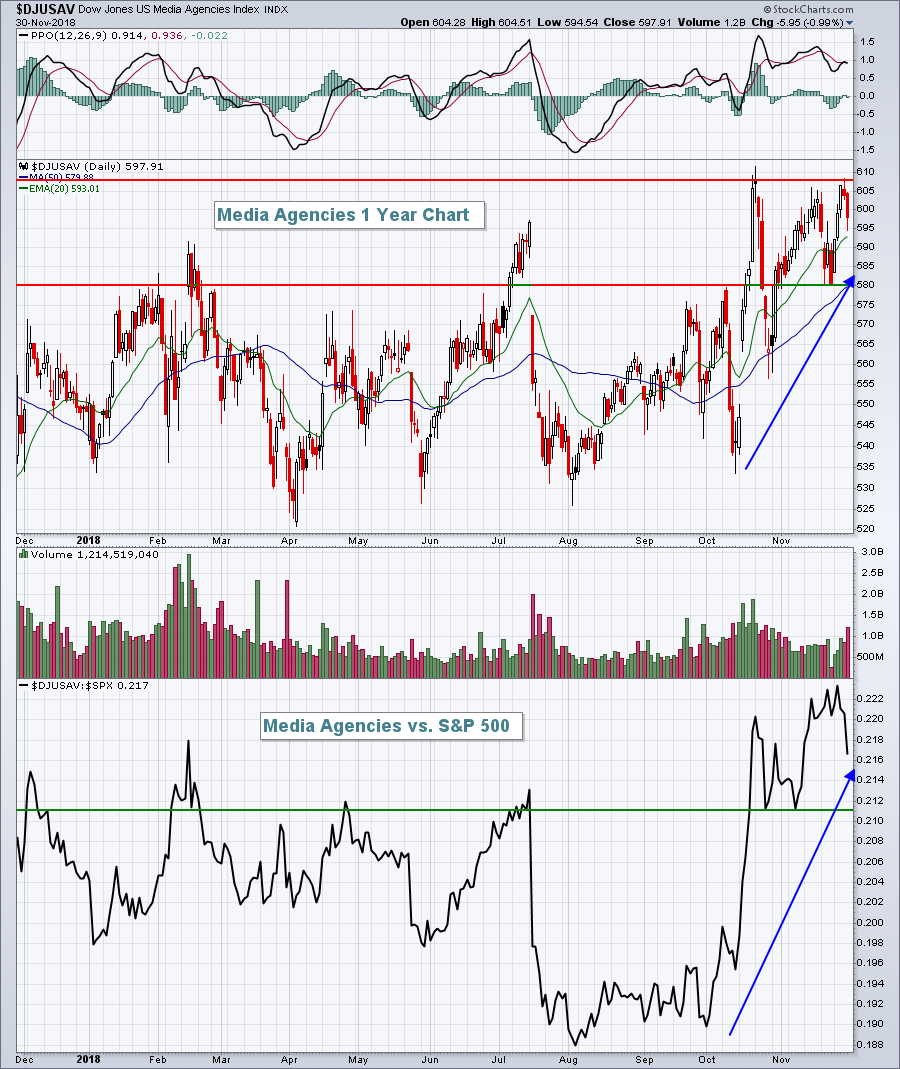Click the 3.0B volume axis label
The height and width of the screenshot is (1069, 900).
click(872, 552)
